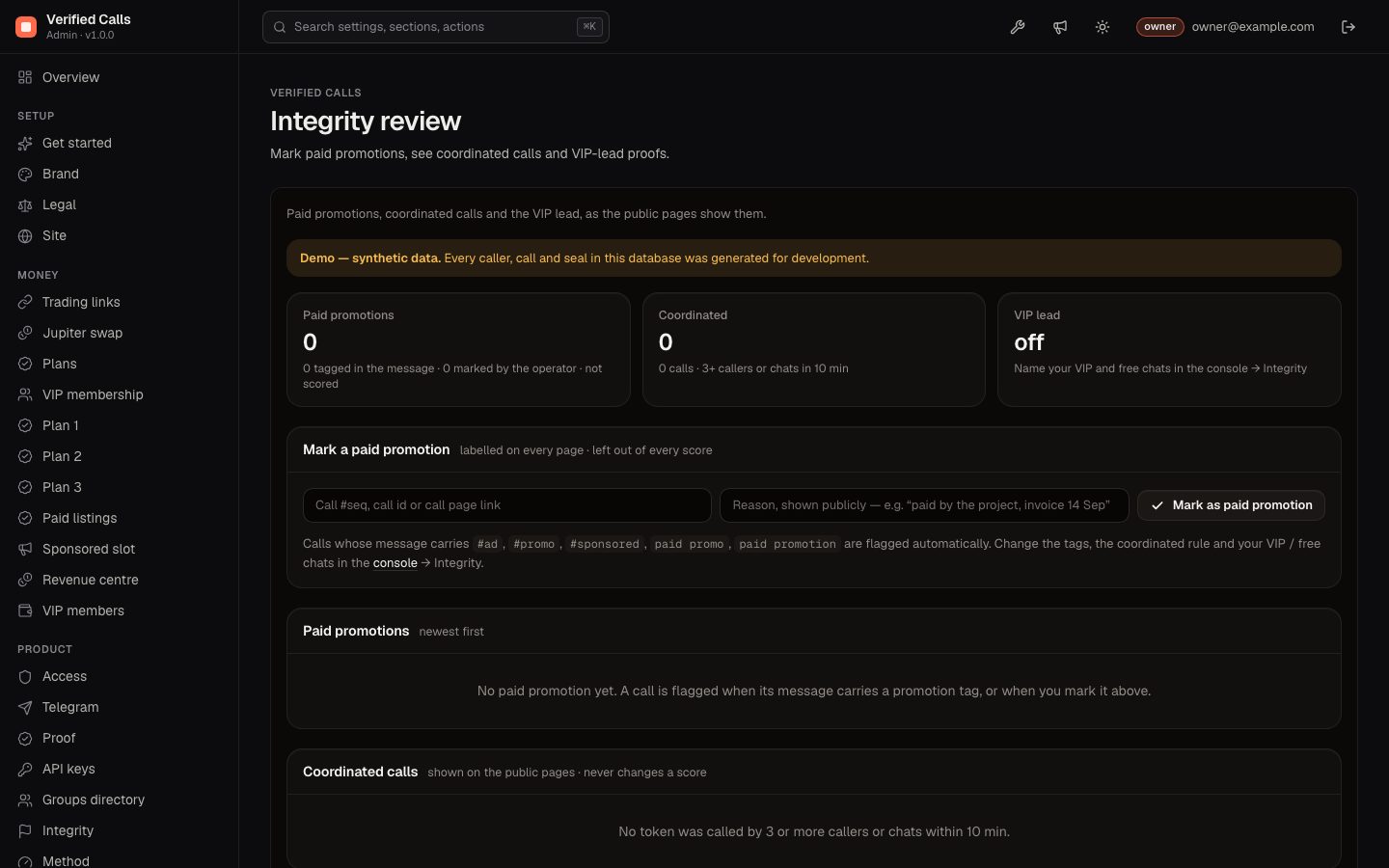Viewport: 1389px width, 868px height.
Task: Click the Coordinated stat card
Action: click(x=814, y=349)
